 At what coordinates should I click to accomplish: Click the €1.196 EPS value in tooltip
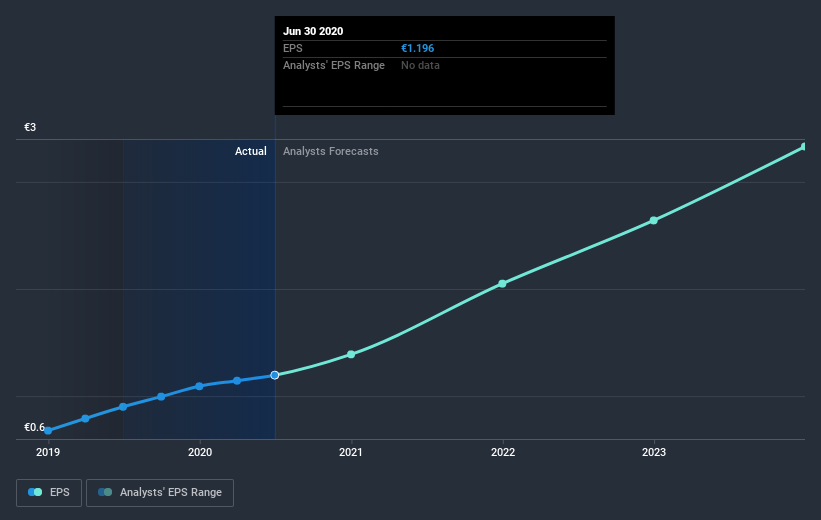417,48
